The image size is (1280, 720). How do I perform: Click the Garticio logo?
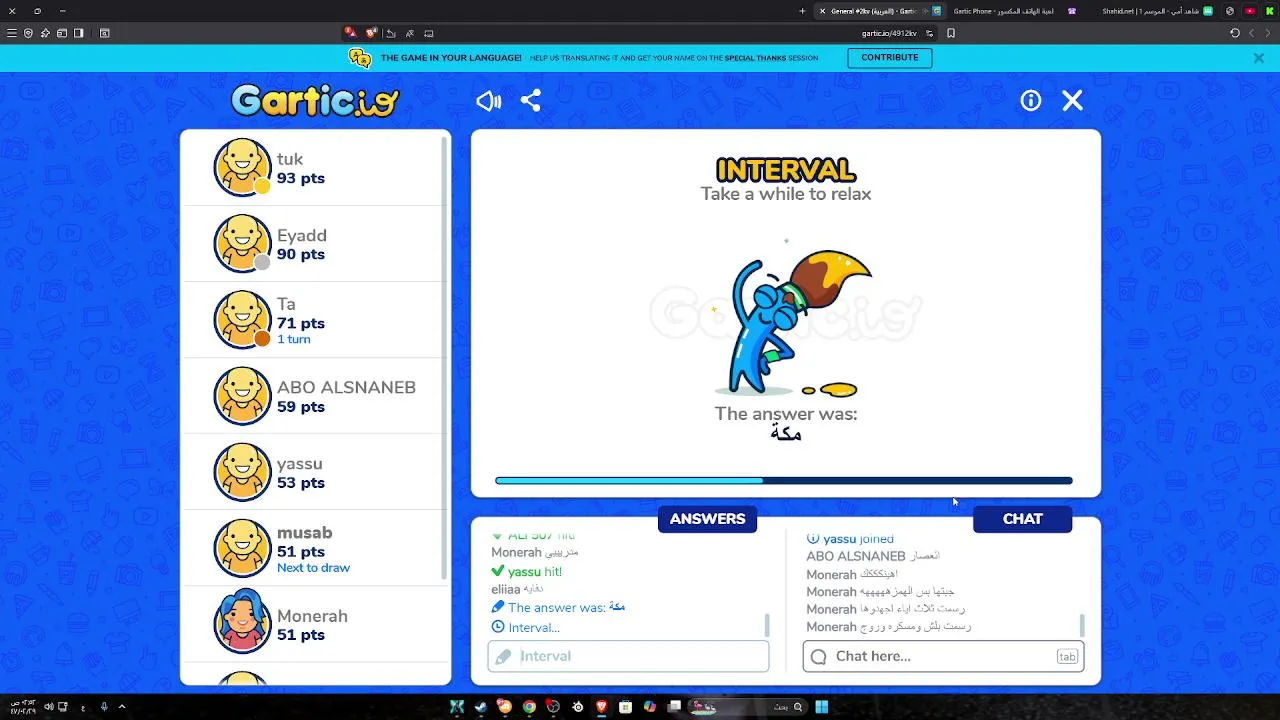pyautogui.click(x=315, y=100)
